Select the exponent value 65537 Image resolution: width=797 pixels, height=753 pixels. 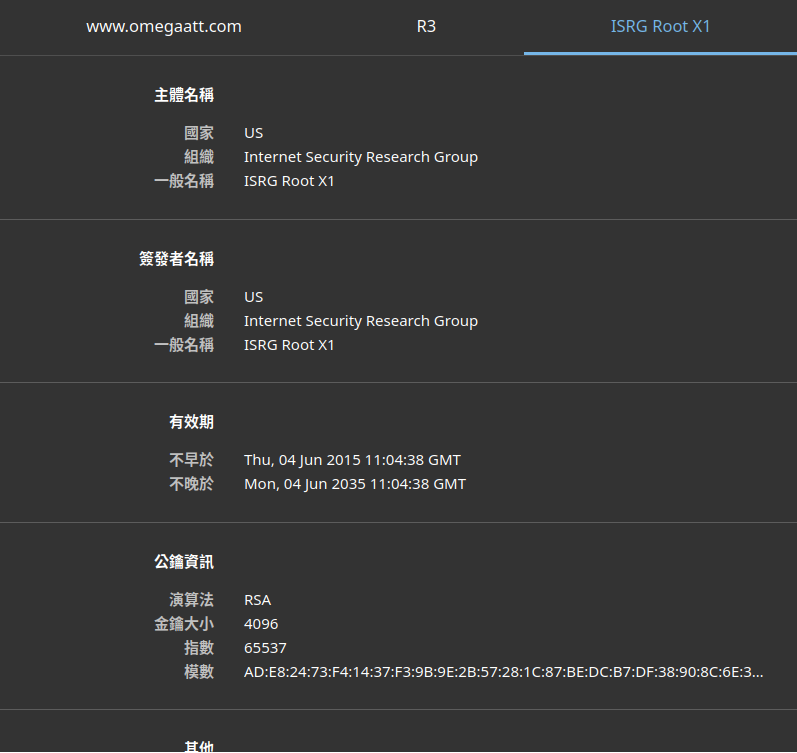(265, 648)
